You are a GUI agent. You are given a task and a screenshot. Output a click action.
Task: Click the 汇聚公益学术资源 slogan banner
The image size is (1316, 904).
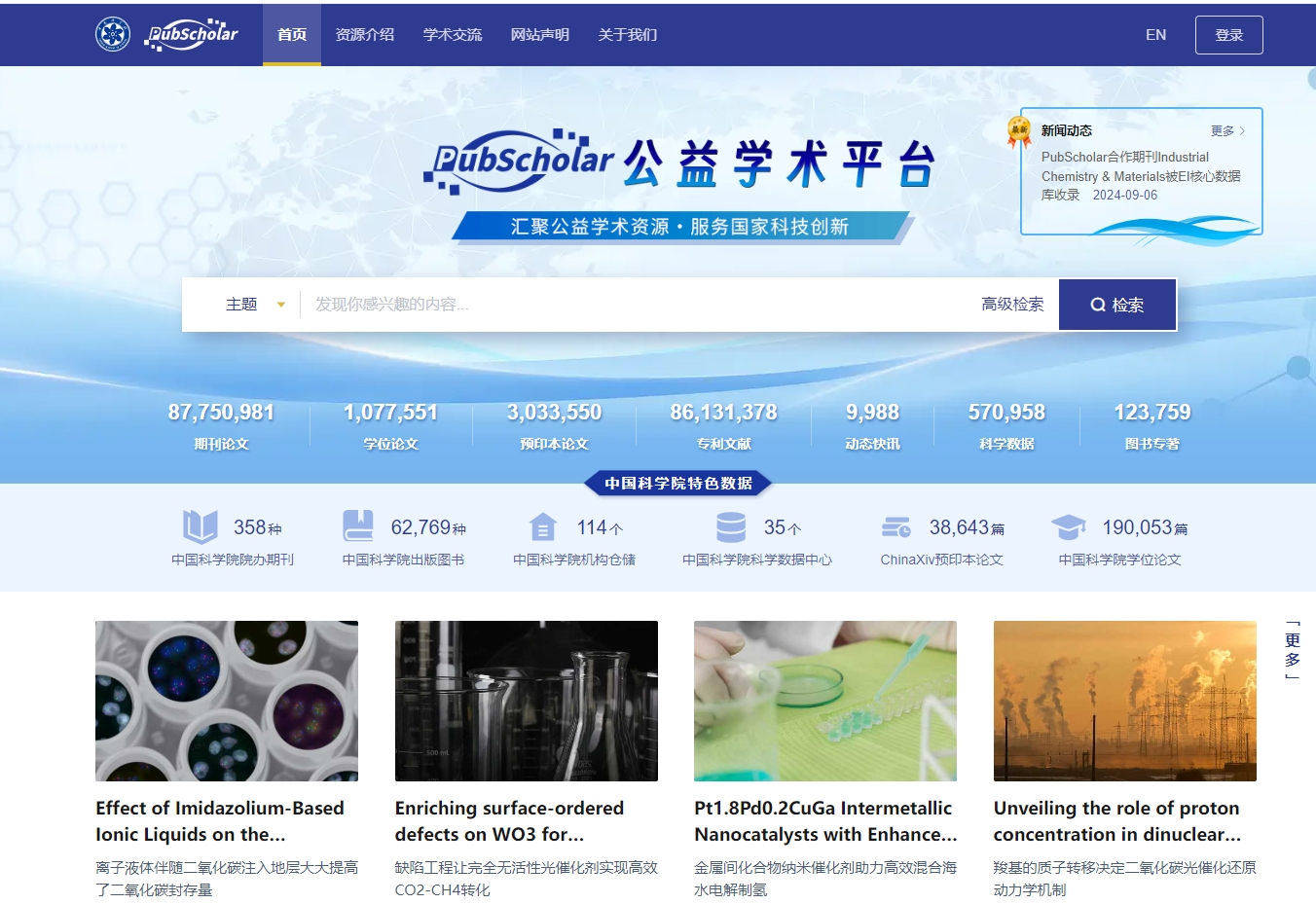pyautogui.click(x=680, y=227)
